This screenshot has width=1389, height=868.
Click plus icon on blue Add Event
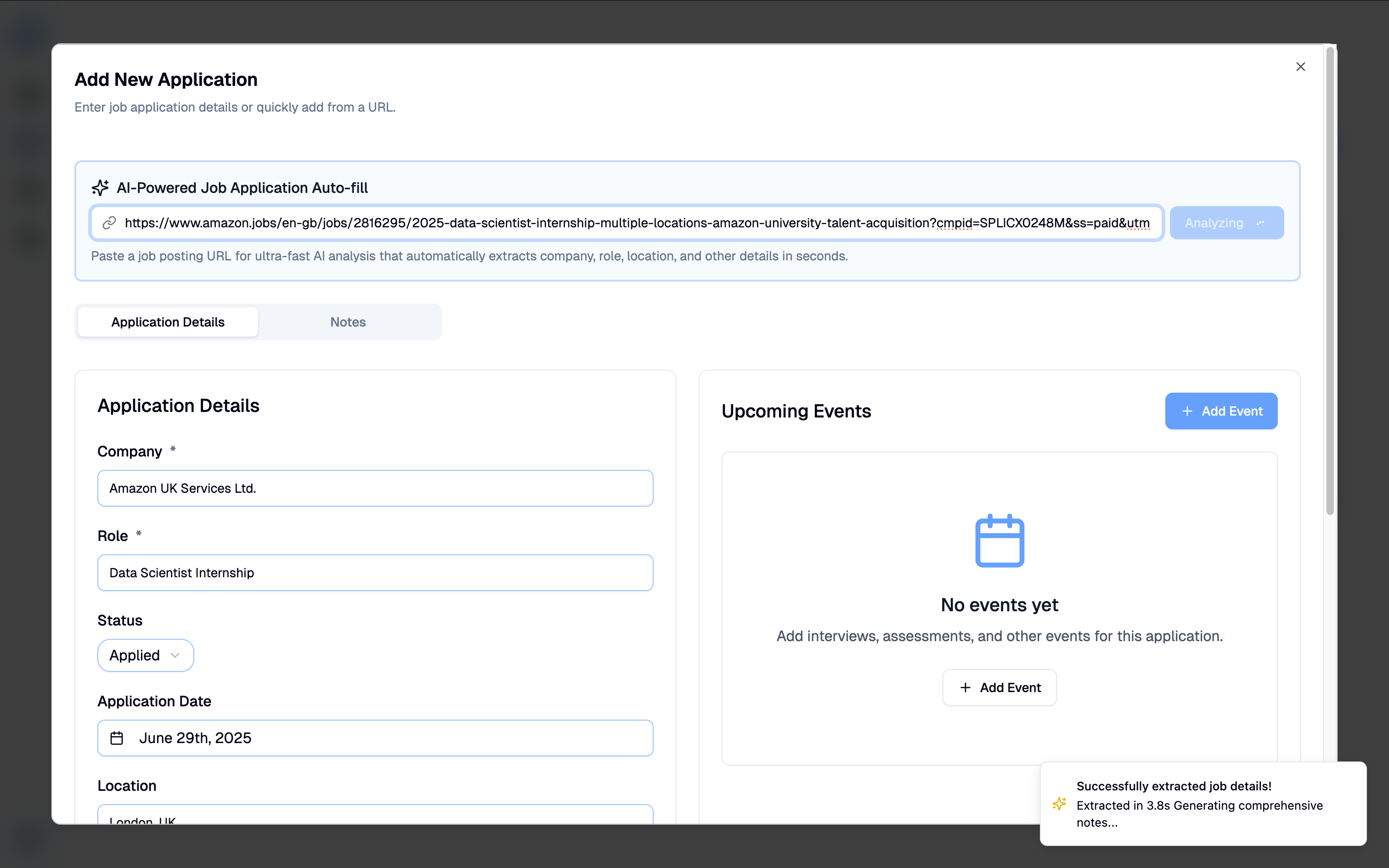coord(1187,411)
